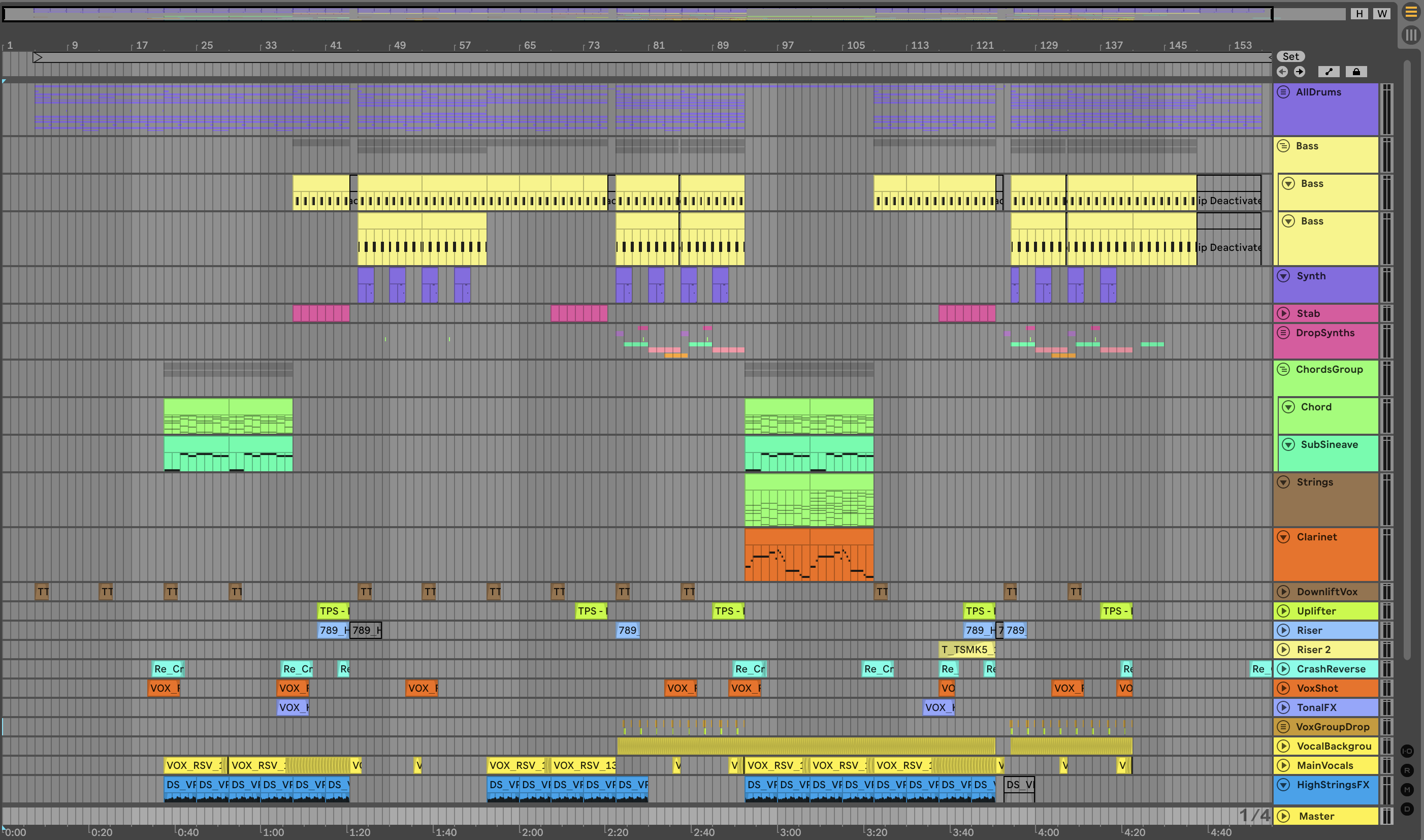Select the ChordsGroup track header
The height and width of the screenshot is (840, 1424).
pos(1329,370)
